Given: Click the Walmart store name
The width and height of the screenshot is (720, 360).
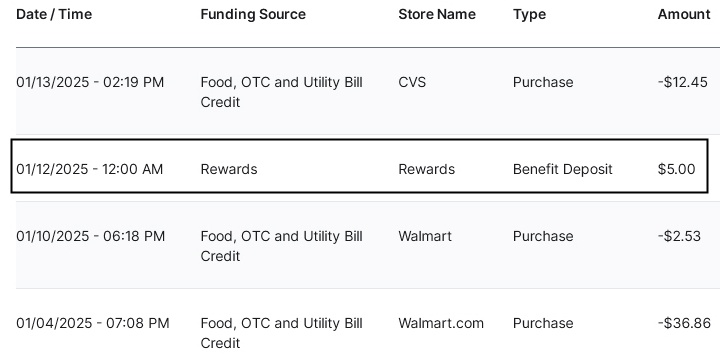Looking at the screenshot, I should click(425, 236).
